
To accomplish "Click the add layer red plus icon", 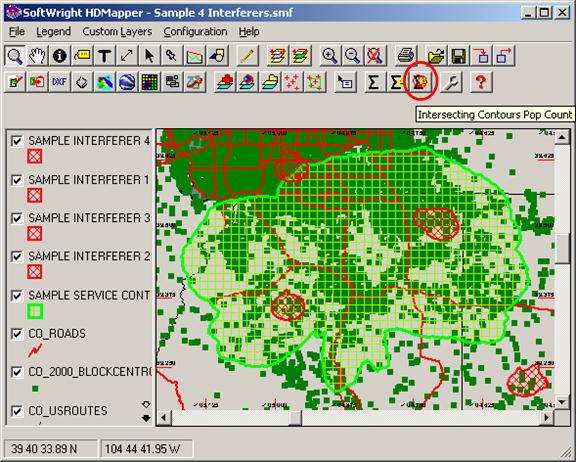I will point(225,82).
